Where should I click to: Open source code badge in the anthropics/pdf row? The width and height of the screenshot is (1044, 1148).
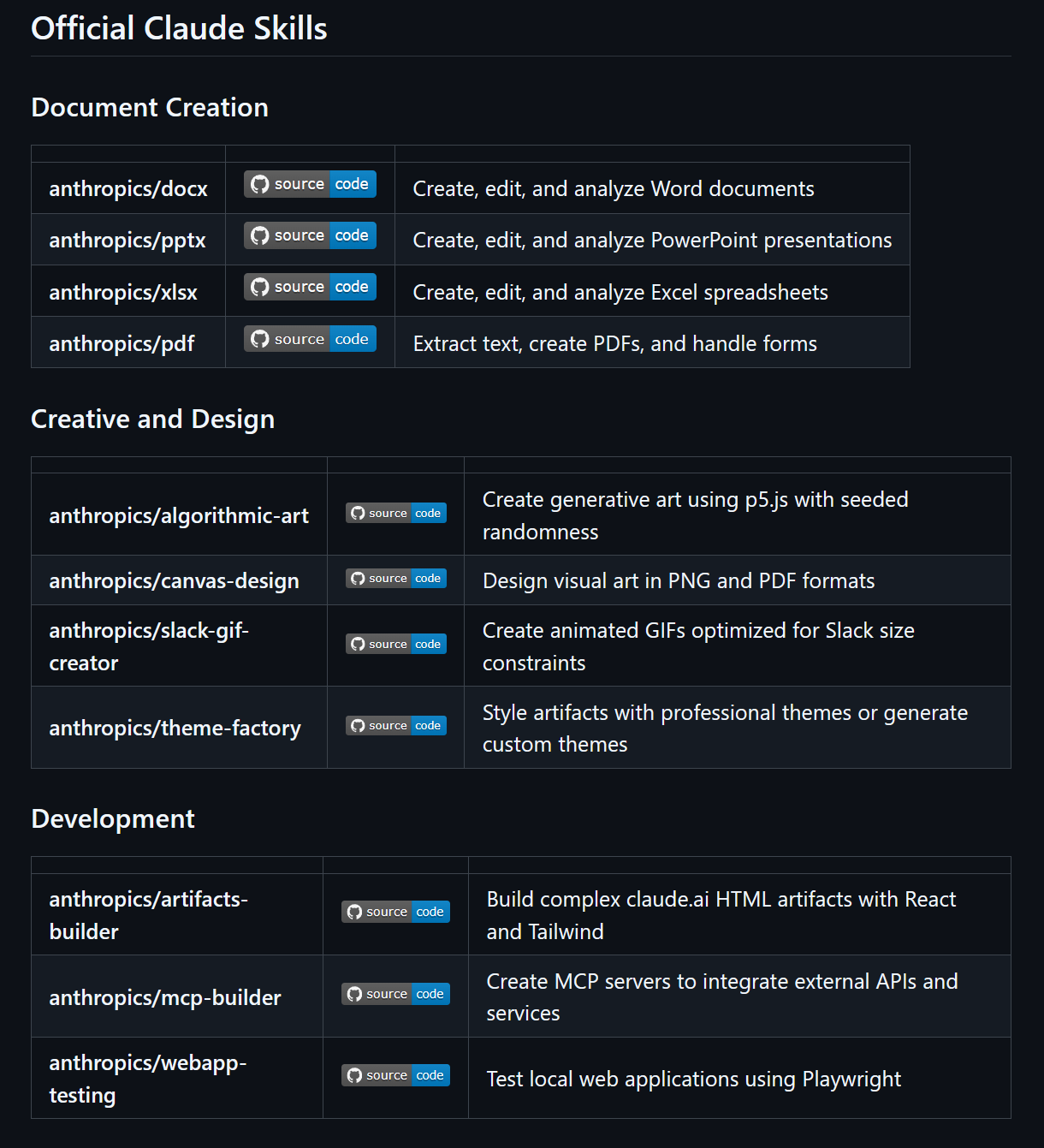click(x=310, y=339)
